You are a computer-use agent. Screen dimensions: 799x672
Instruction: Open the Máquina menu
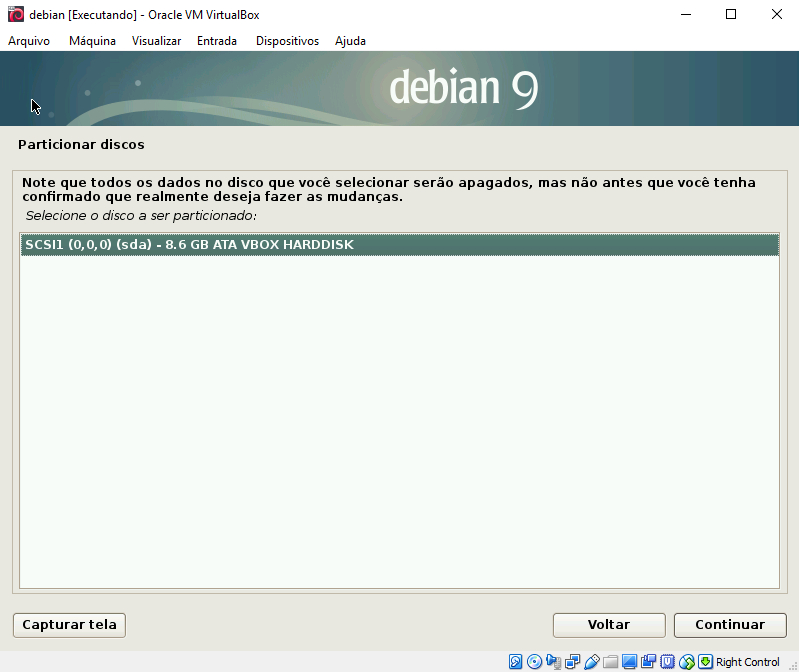click(92, 41)
